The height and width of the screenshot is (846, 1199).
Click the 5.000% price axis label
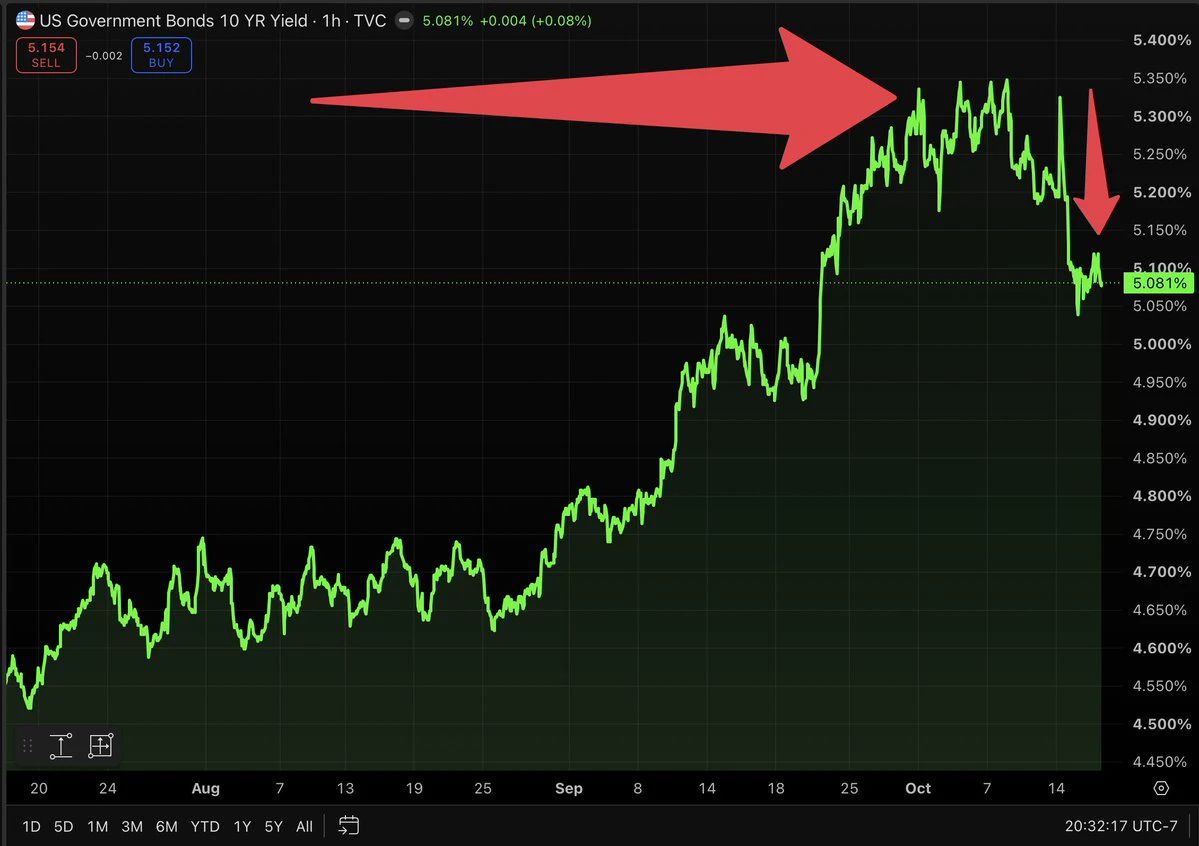(1162, 344)
